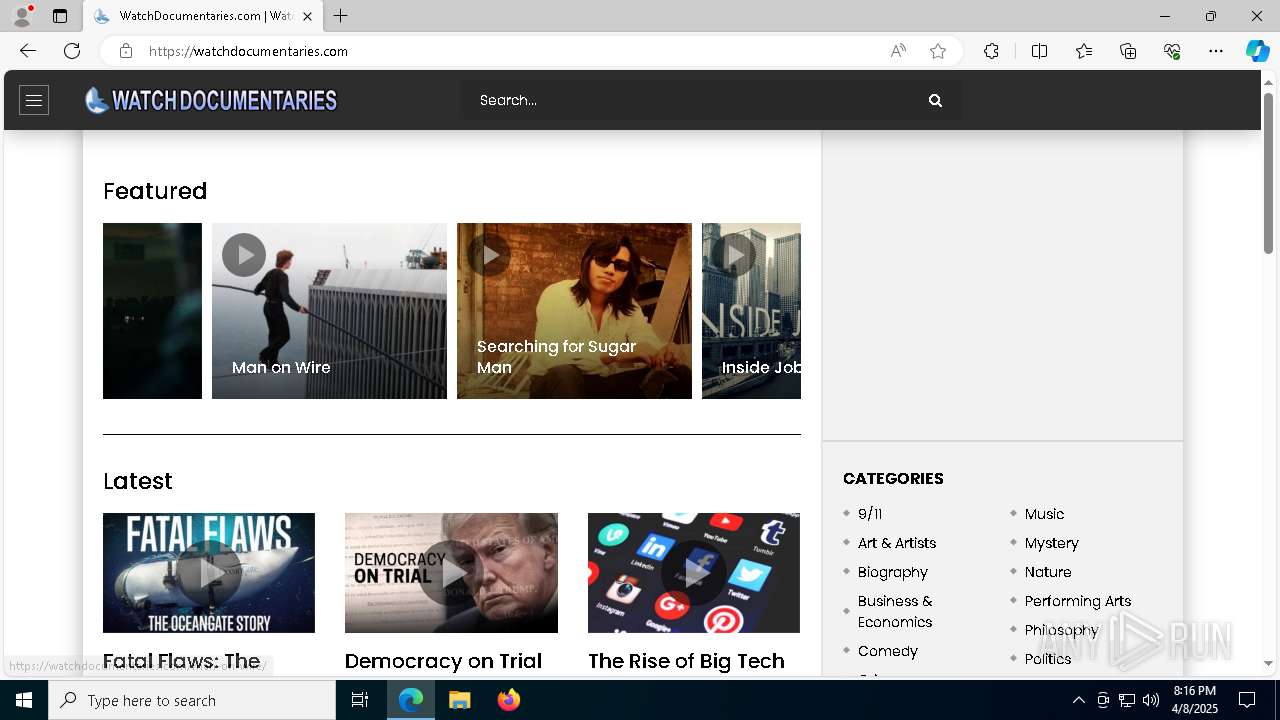Close the WatchDocumentaries tab
1280x720 pixels.
pos(307,16)
